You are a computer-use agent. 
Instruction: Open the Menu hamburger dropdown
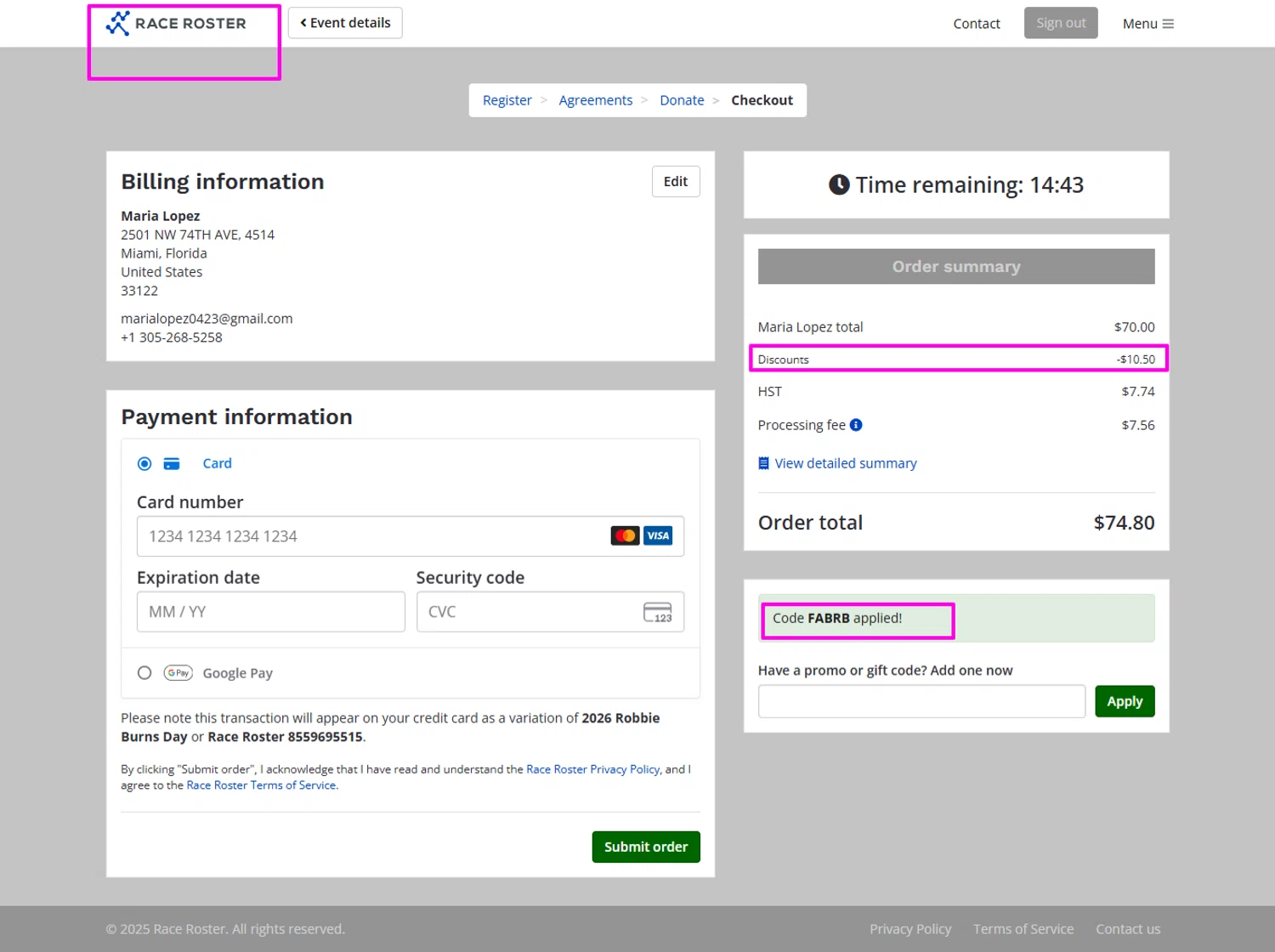tap(1147, 24)
